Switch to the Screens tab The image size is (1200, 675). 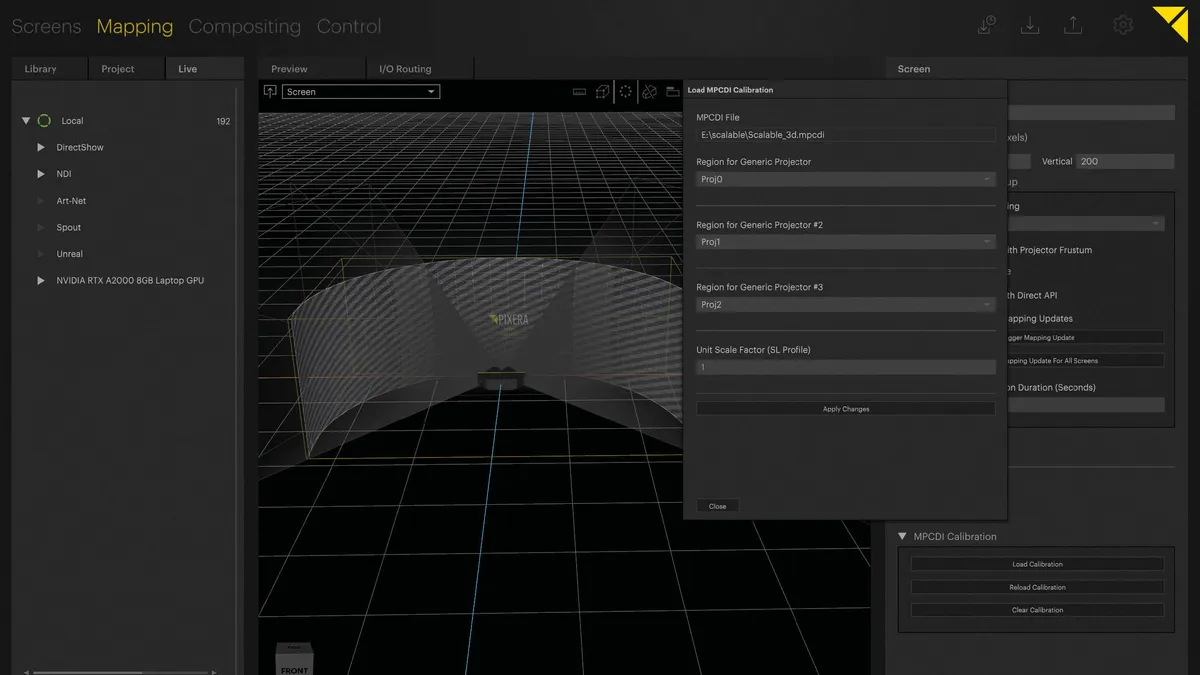pos(46,26)
